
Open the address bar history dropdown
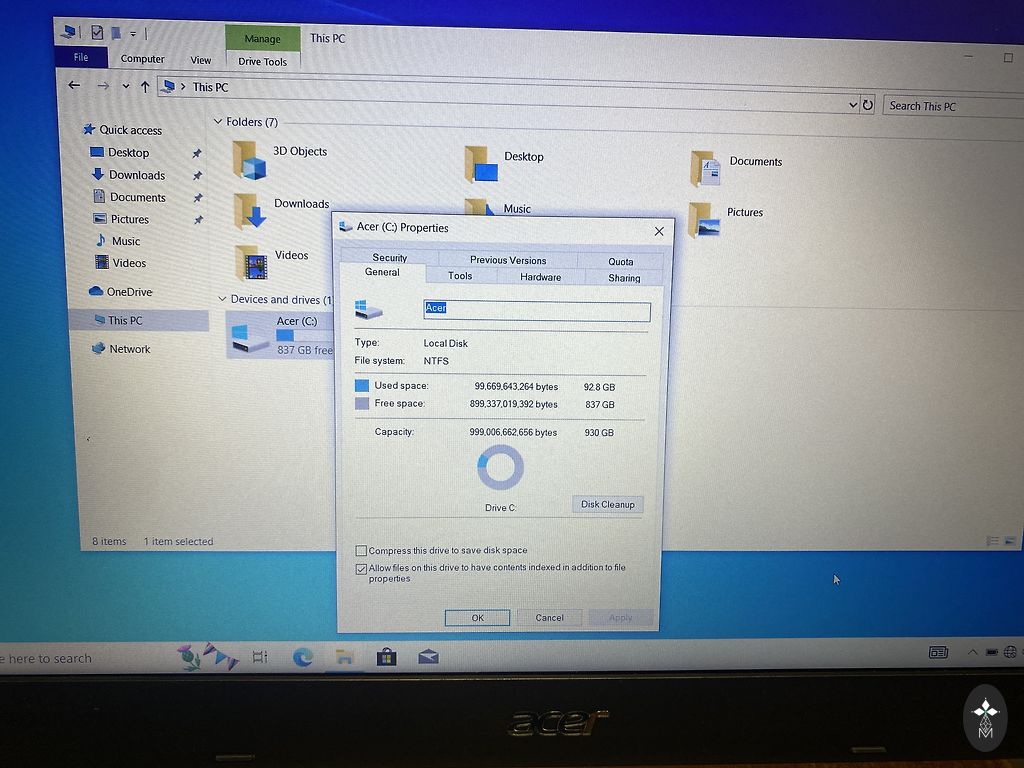pyautogui.click(x=852, y=105)
